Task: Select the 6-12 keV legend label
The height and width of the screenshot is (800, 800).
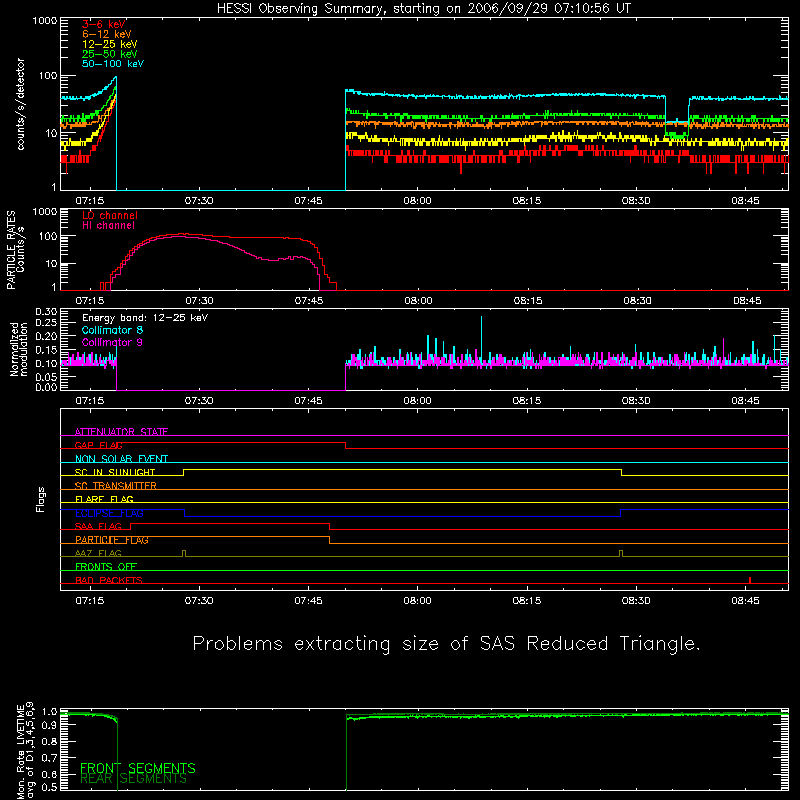Action: click(107, 34)
